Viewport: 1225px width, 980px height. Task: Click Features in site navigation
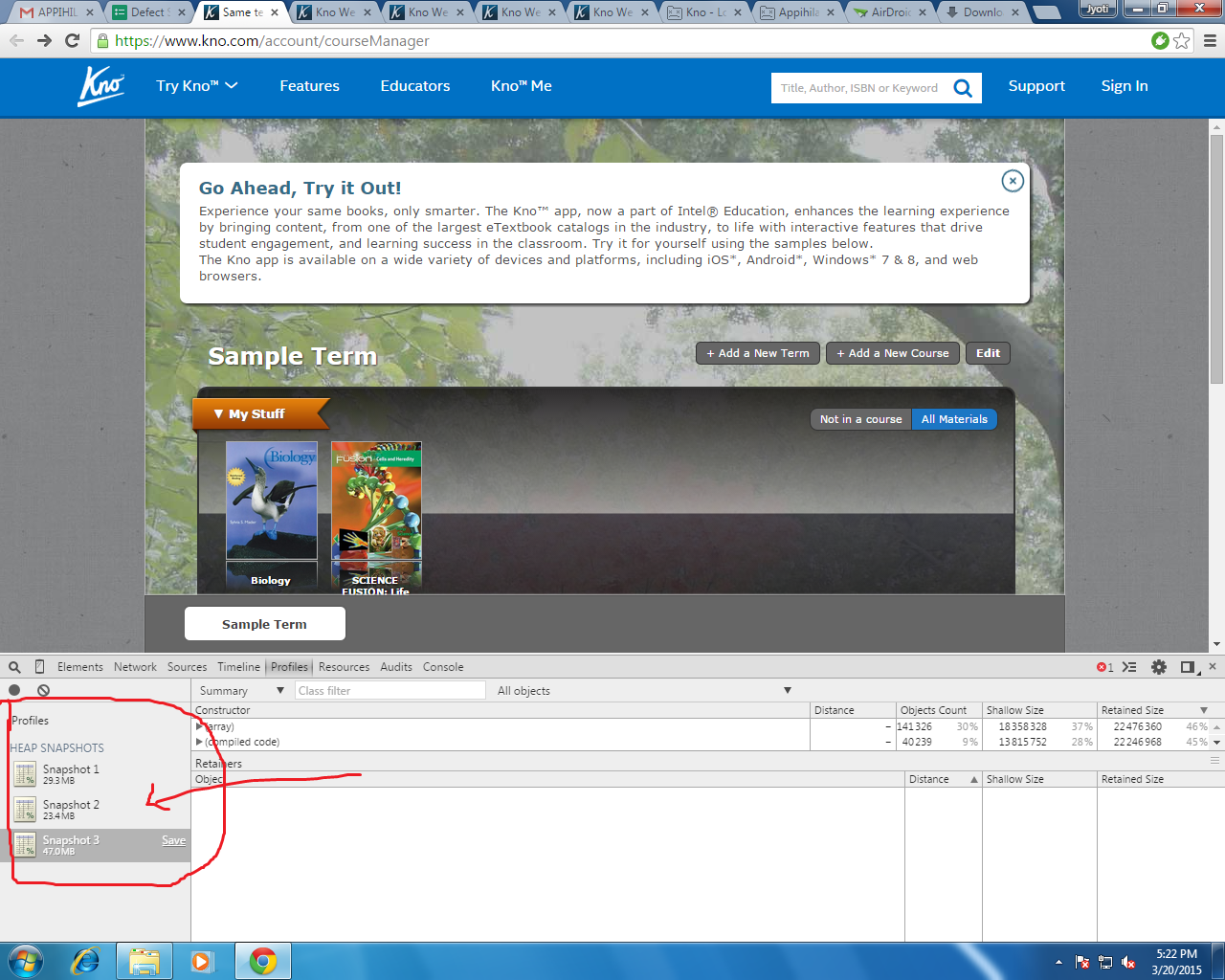tap(309, 86)
